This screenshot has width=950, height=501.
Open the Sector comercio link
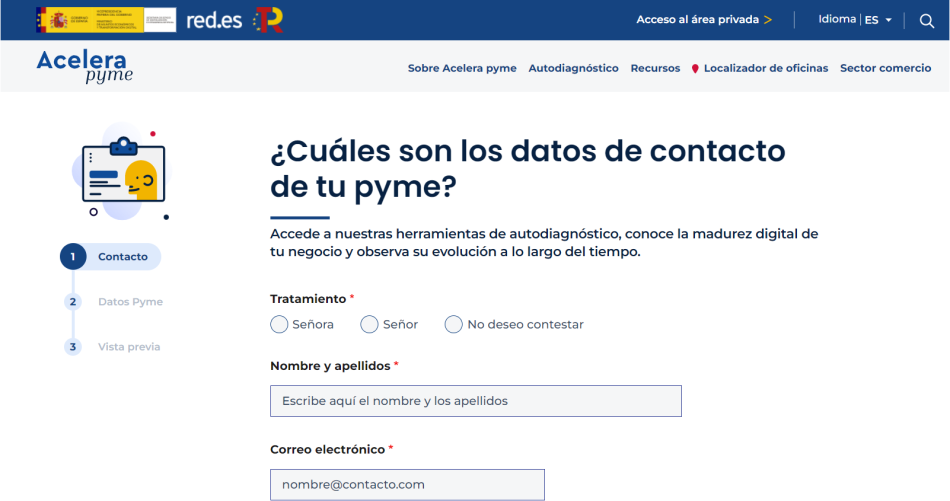pyautogui.click(x=885, y=68)
